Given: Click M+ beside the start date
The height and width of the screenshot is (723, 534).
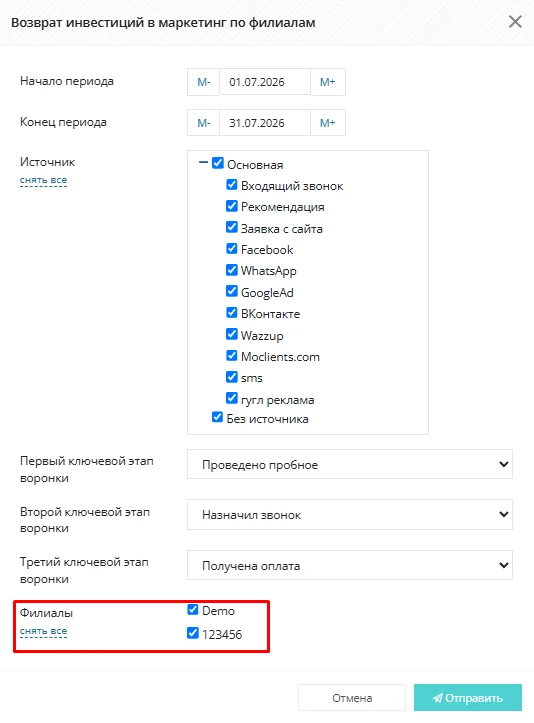Looking at the screenshot, I should point(327,82).
